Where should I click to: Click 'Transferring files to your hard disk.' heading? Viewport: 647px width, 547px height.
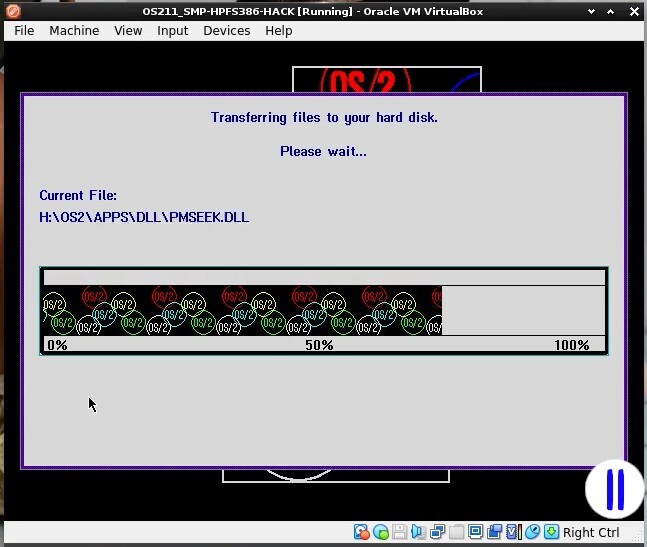[324, 118]
